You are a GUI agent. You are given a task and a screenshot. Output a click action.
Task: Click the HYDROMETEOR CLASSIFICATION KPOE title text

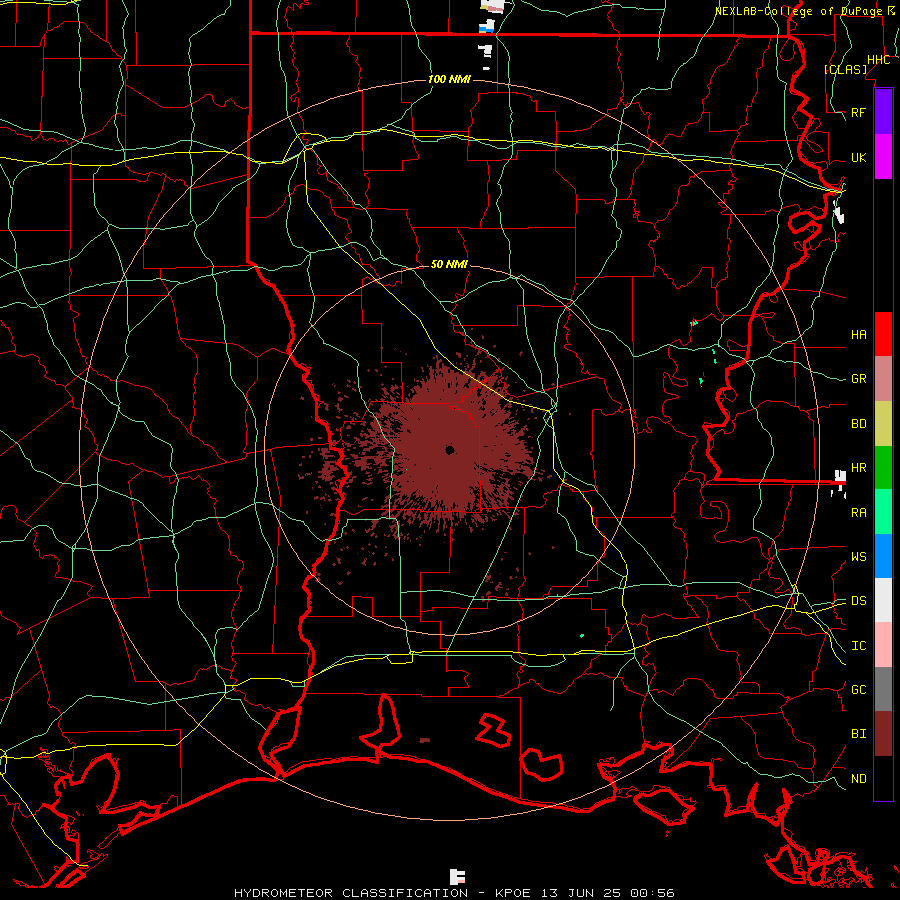tap(454, 893)
